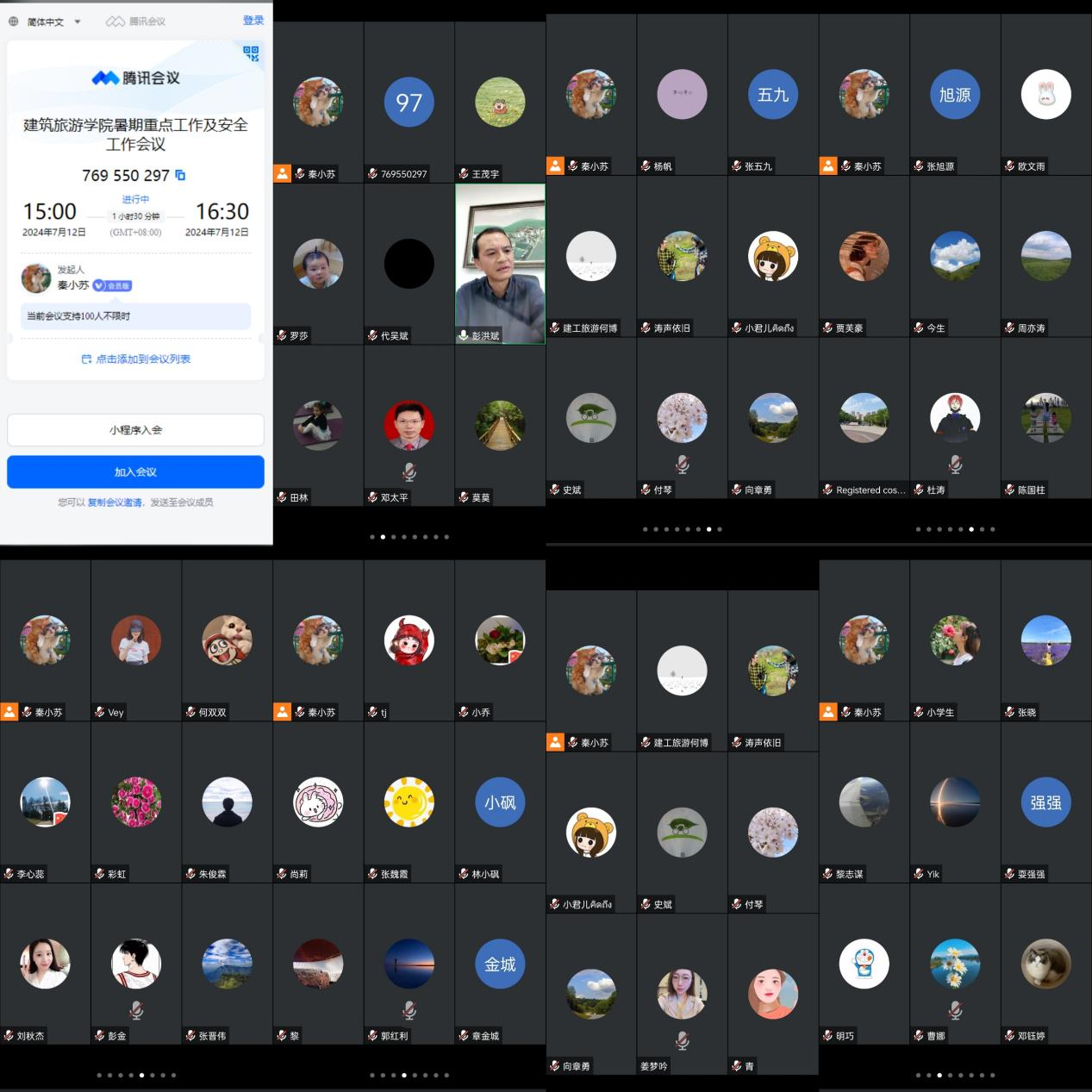Click the globe icon beside 简体中文
Screen dimensions: 1092x1092
13,22
